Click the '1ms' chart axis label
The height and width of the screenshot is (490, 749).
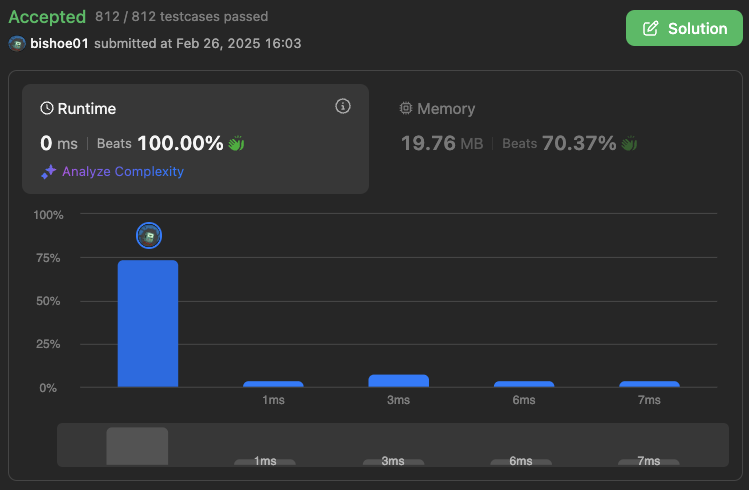click(273, 400)
